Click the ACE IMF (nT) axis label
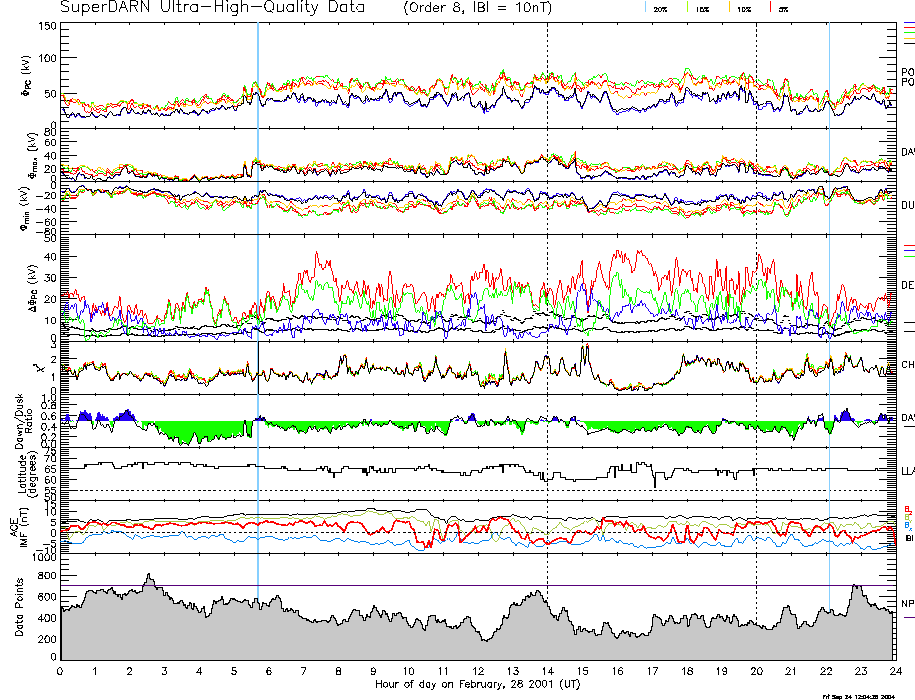The width and height of the screenshot is (915, 700). tap(20, 525)
